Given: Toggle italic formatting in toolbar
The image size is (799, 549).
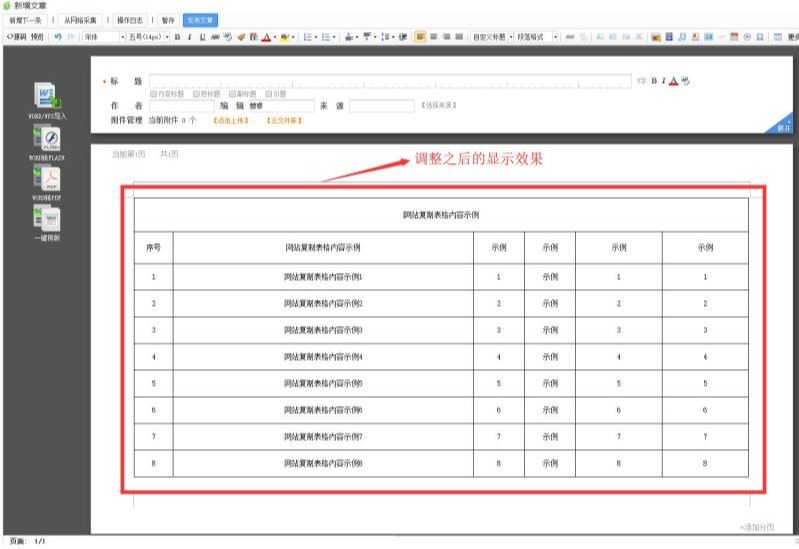Looking at the screenshot, I should [189, 37].
